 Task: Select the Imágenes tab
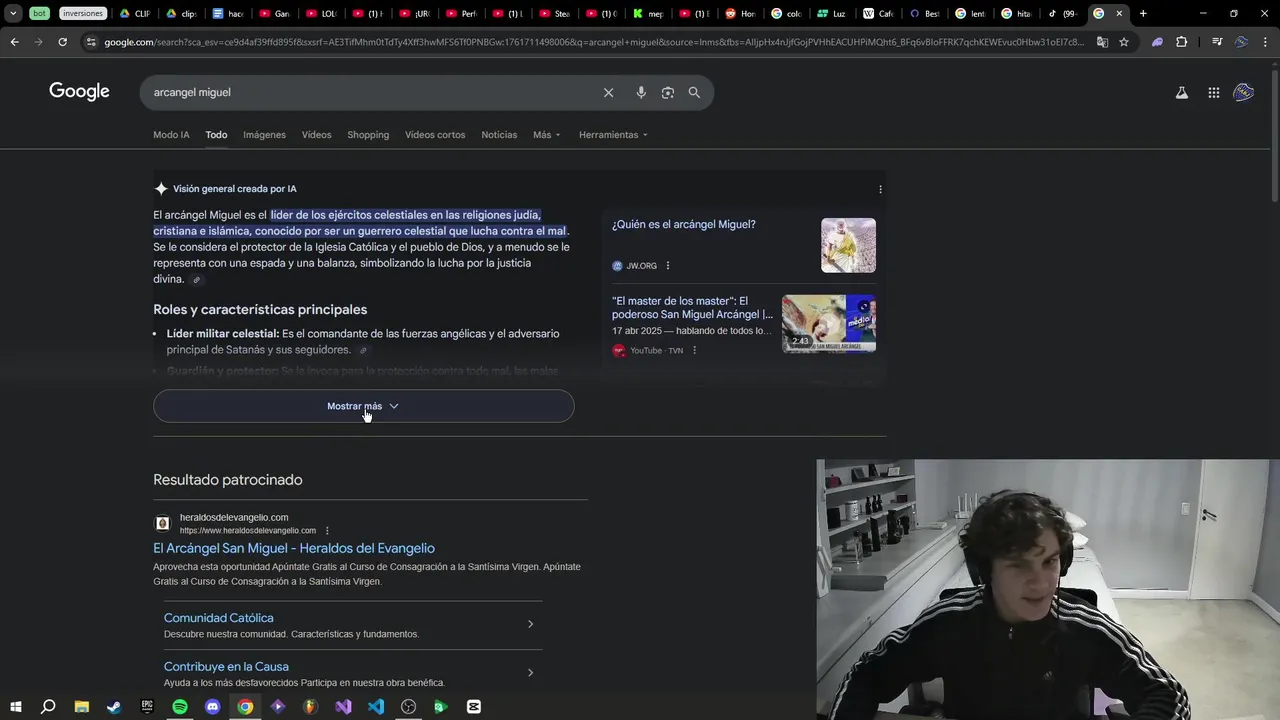(x=264, y=135)
